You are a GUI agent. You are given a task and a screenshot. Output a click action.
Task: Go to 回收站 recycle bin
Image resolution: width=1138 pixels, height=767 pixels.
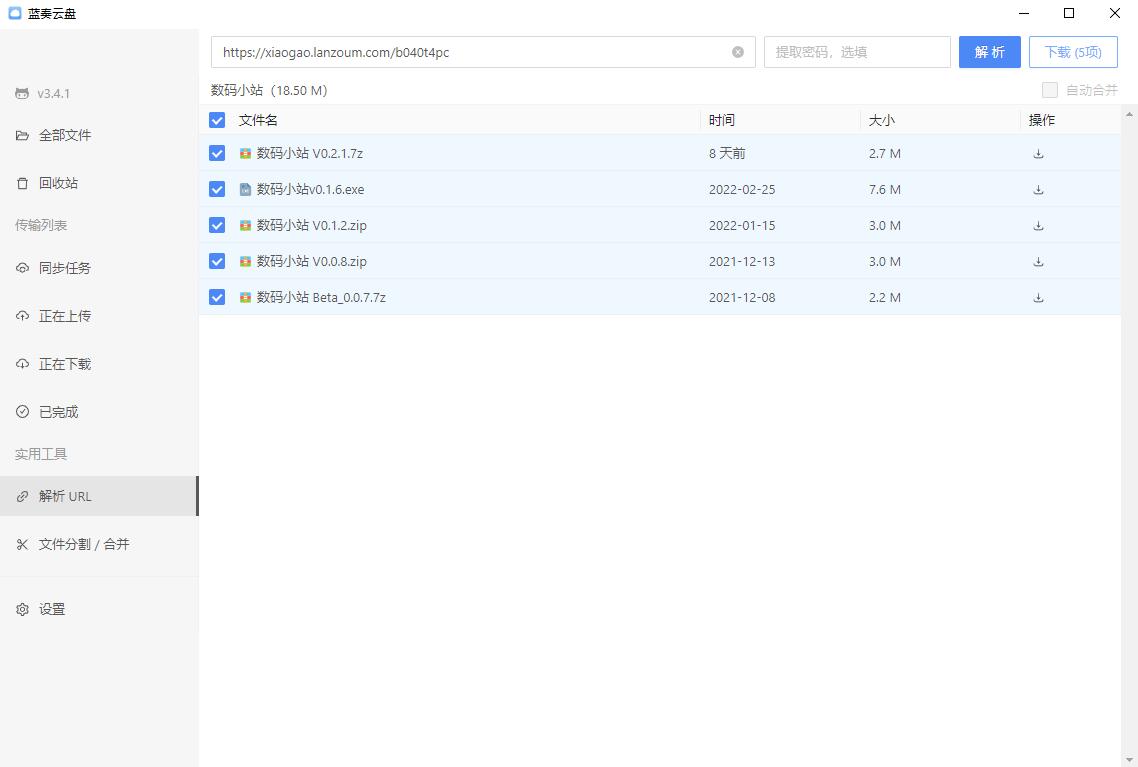[58, 184]
